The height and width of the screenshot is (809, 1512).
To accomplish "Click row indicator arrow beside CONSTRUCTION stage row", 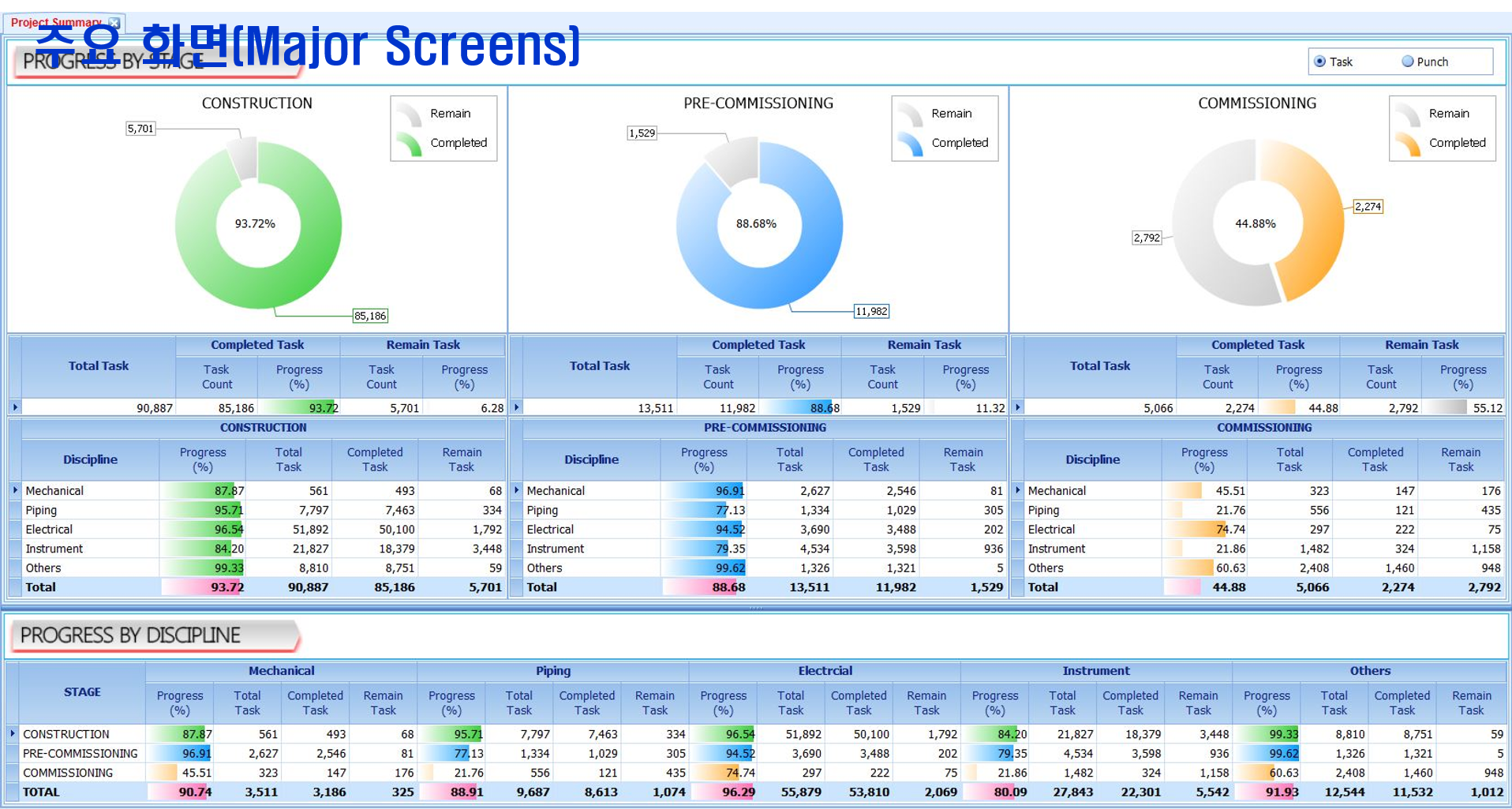I will pyautogui.click(x=13, y=734).
